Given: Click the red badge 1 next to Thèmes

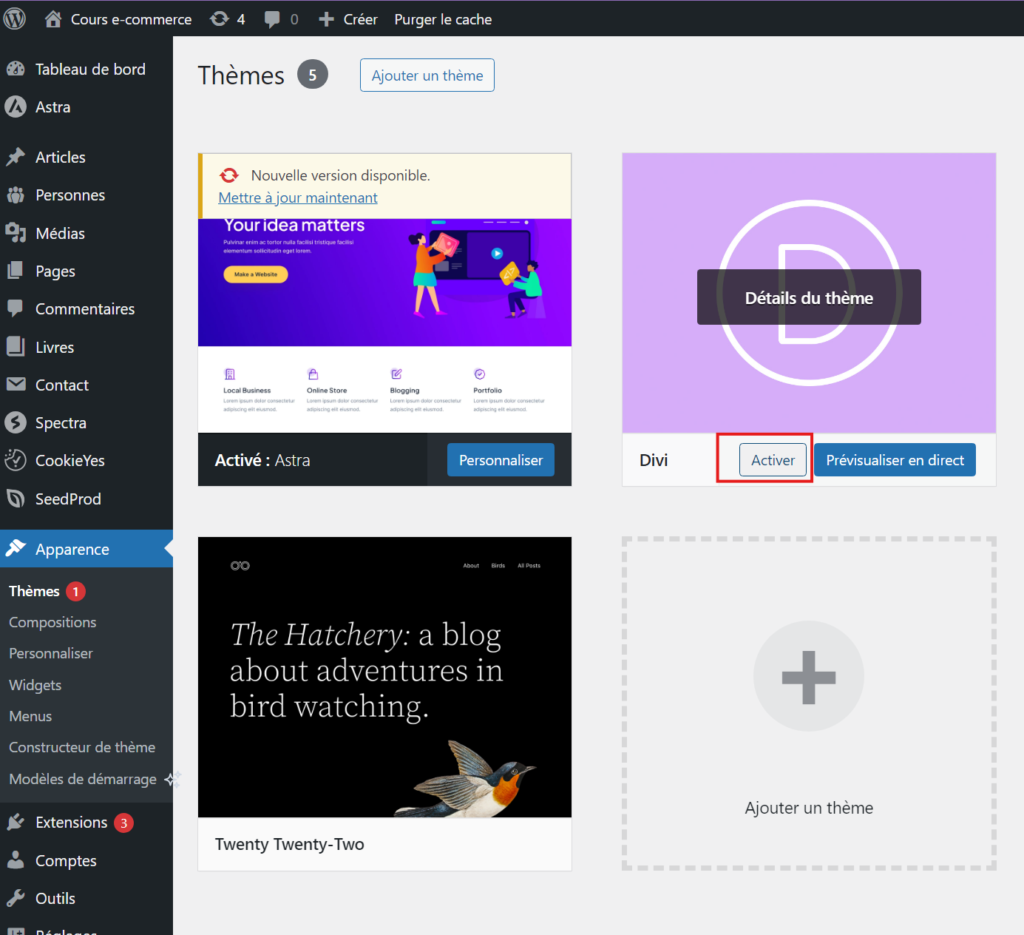Looking at the screenshot, I should pyautogui.click(x=76, y=592).
